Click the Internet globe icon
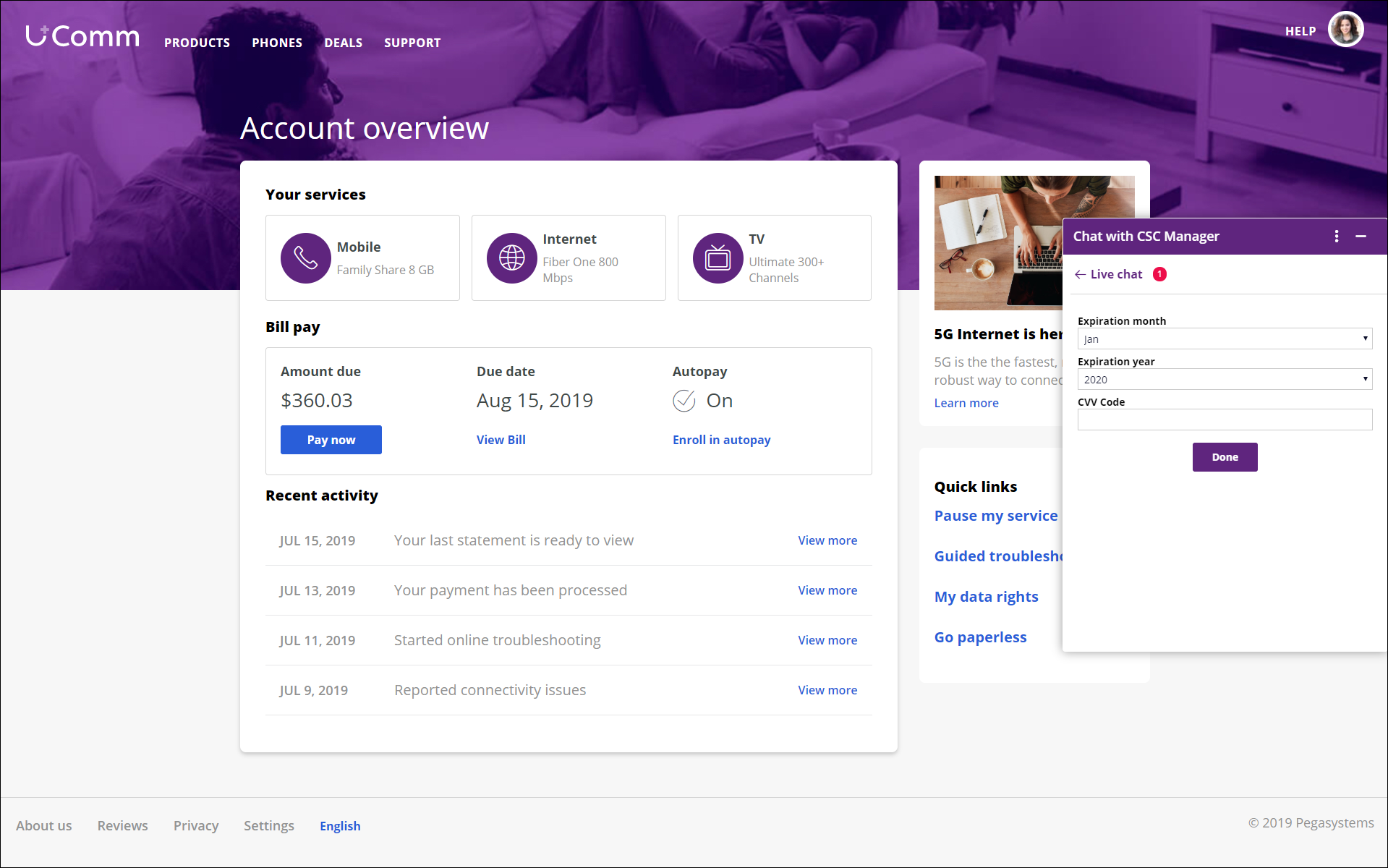The image size is (1388, 868). pyautogui.click(x=511, y=258)
